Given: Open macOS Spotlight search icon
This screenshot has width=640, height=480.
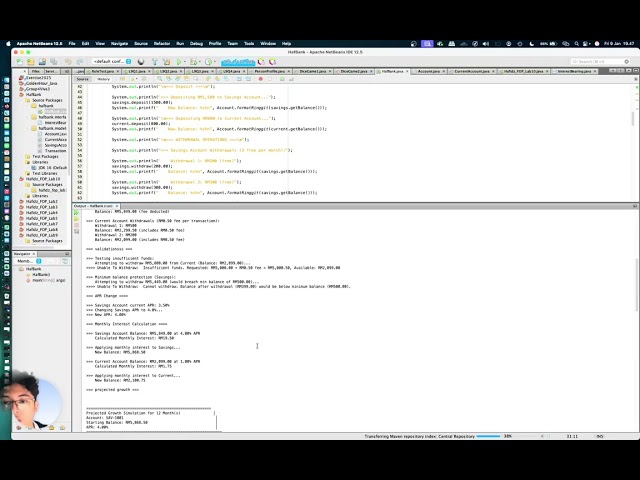Looking at the screenshot, I should tap(576, 44).
